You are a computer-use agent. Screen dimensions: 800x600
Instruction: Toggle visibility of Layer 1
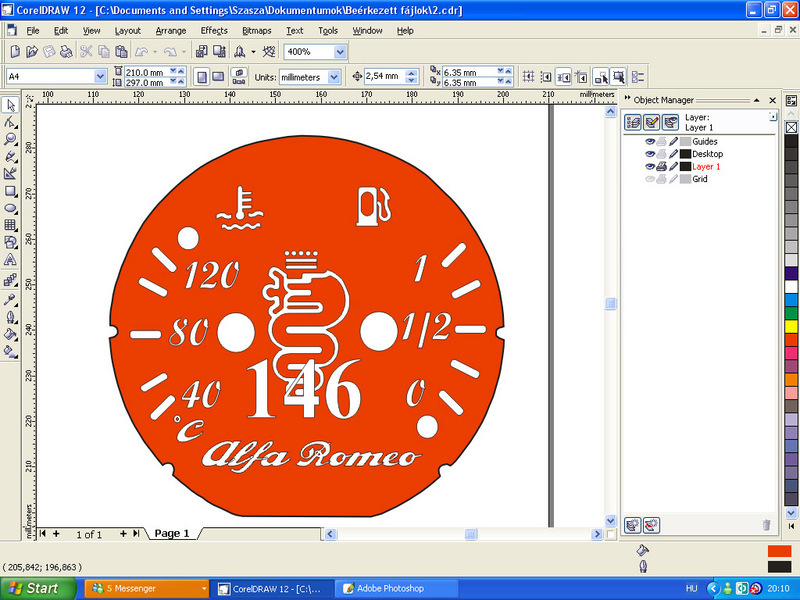[x=649, y=166]
